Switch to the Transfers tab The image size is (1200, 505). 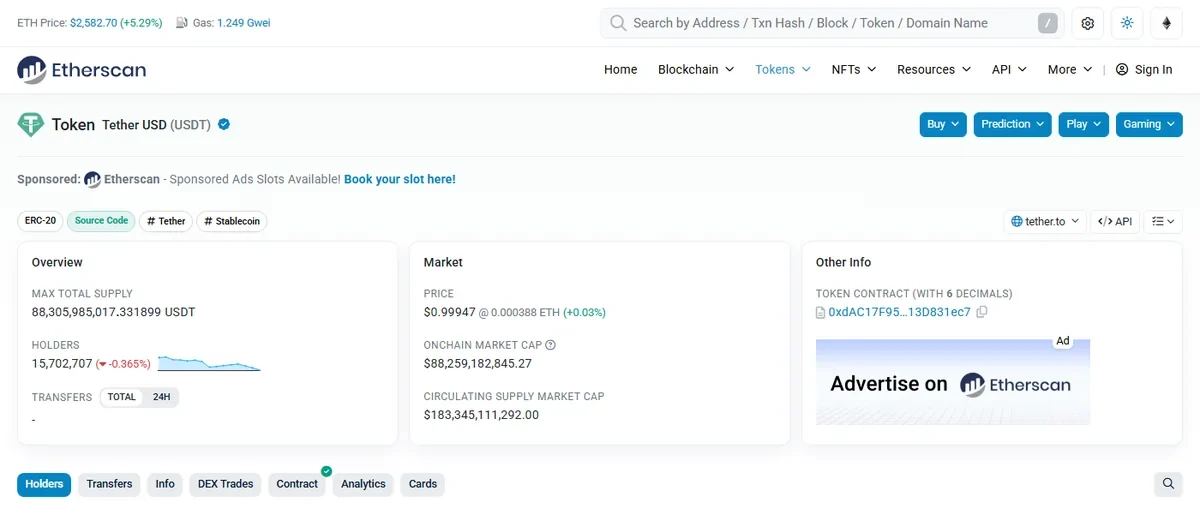(109, 484)
